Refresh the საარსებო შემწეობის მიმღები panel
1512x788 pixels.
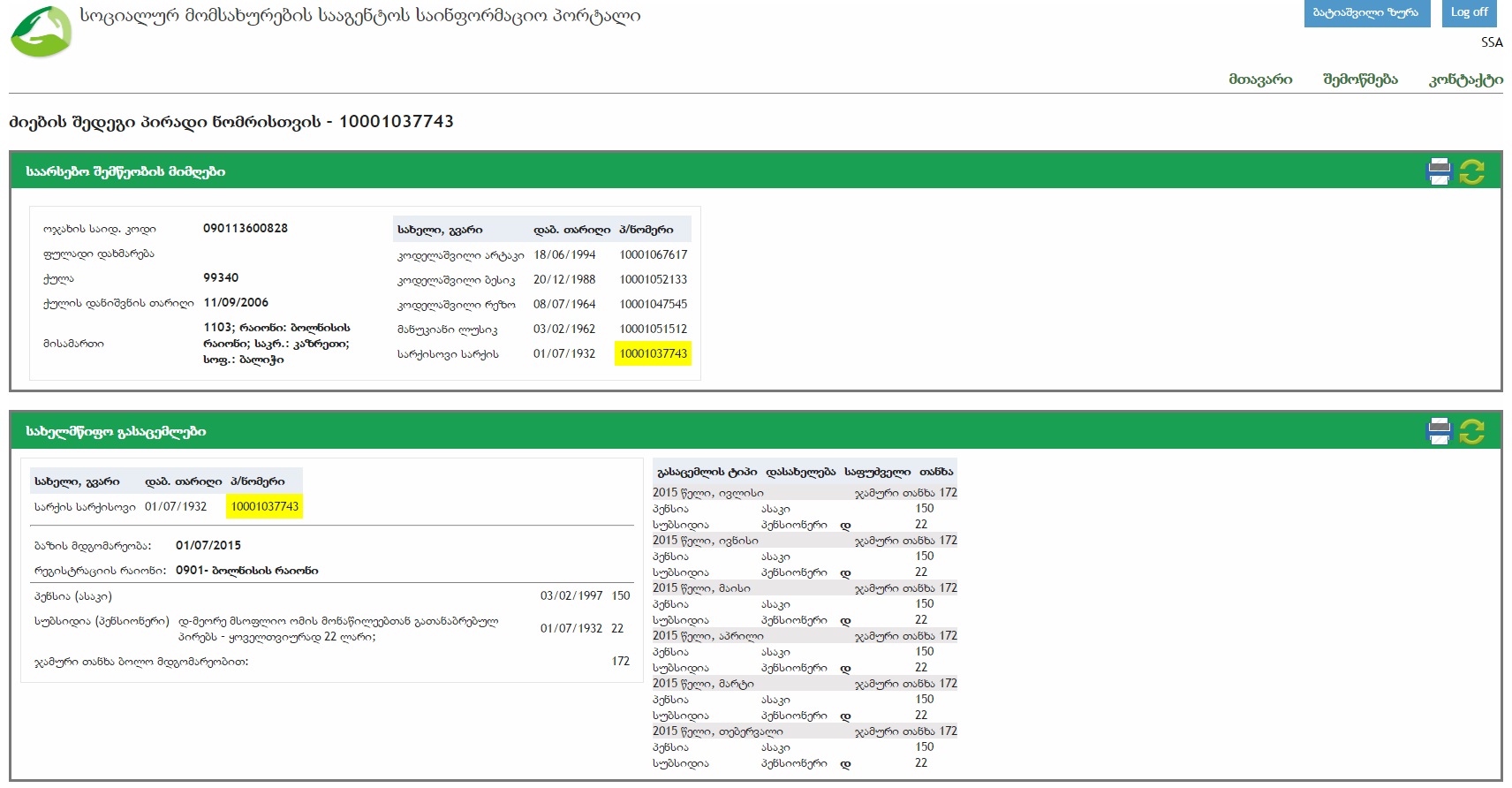[1471, 171]
